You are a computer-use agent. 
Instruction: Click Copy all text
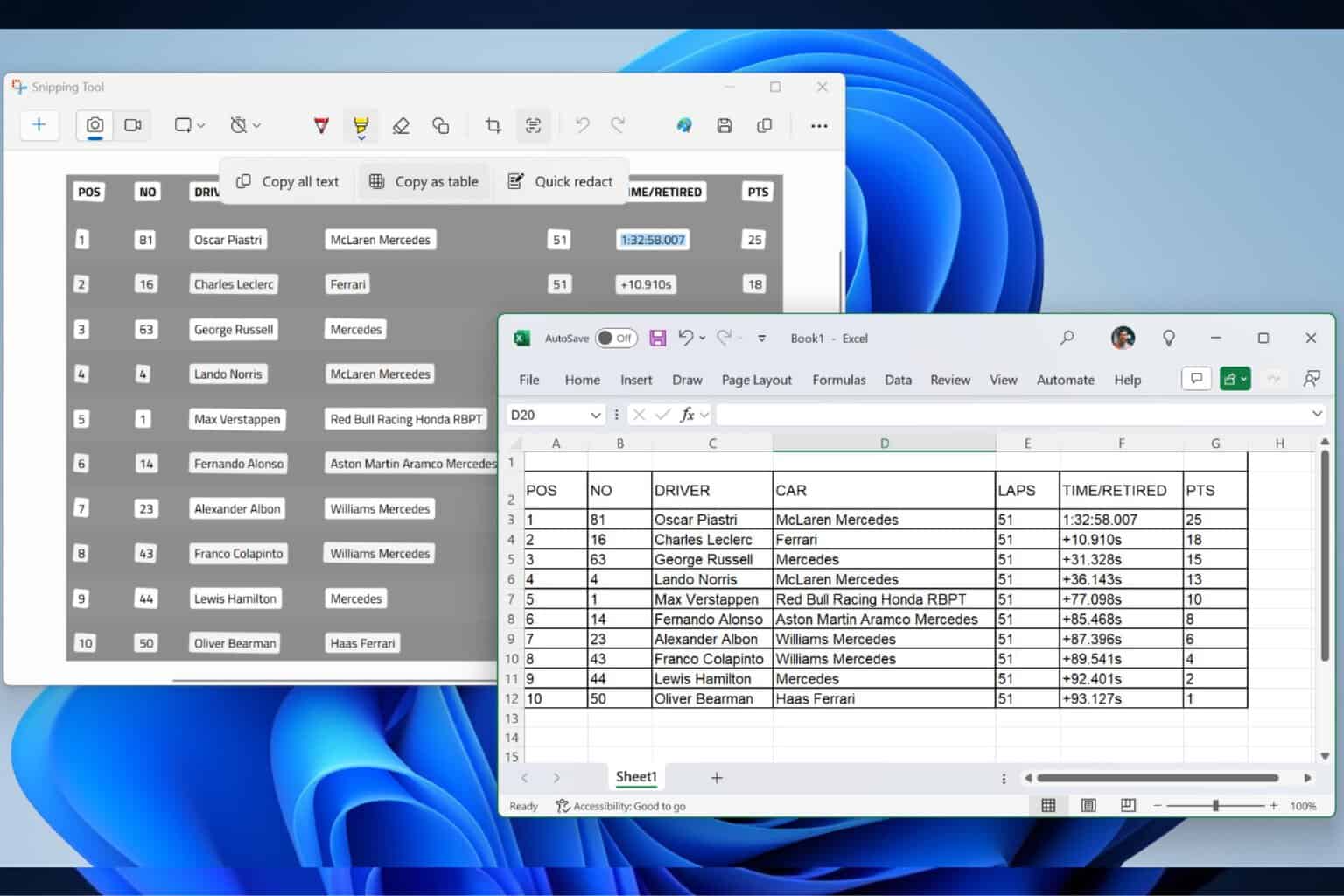point(288,181)
